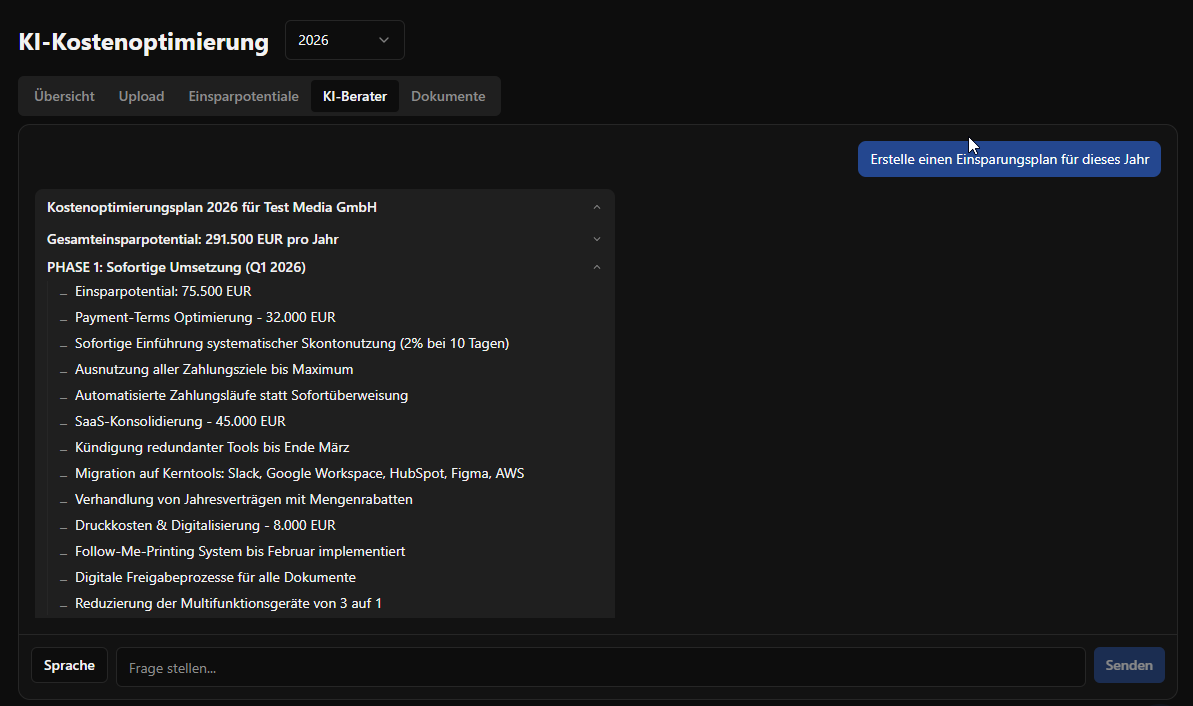Open the Dokumente tab
The image size is (1193, 706).
pyautogui.click(x=448, y=95)
